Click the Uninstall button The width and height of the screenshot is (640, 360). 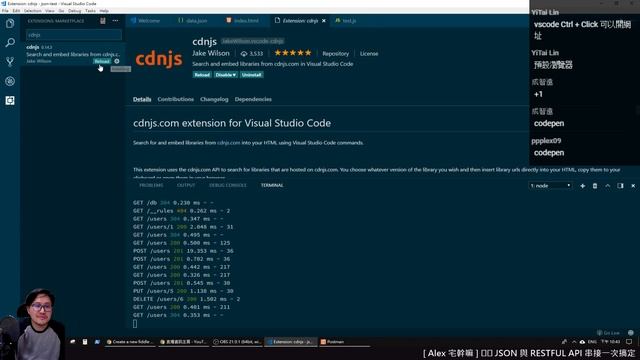click(251, 75)
